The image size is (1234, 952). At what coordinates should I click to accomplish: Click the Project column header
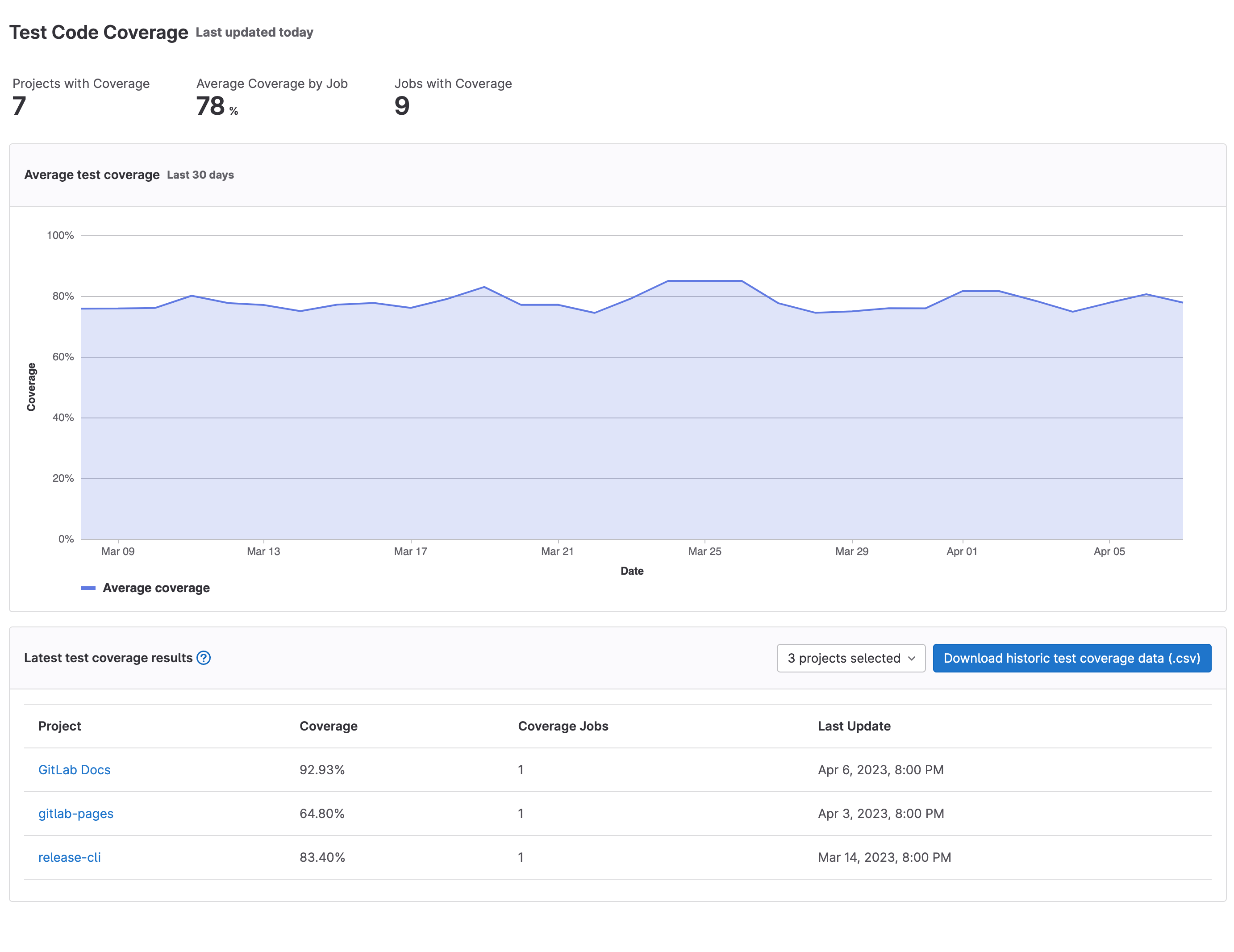click(59, 726)
